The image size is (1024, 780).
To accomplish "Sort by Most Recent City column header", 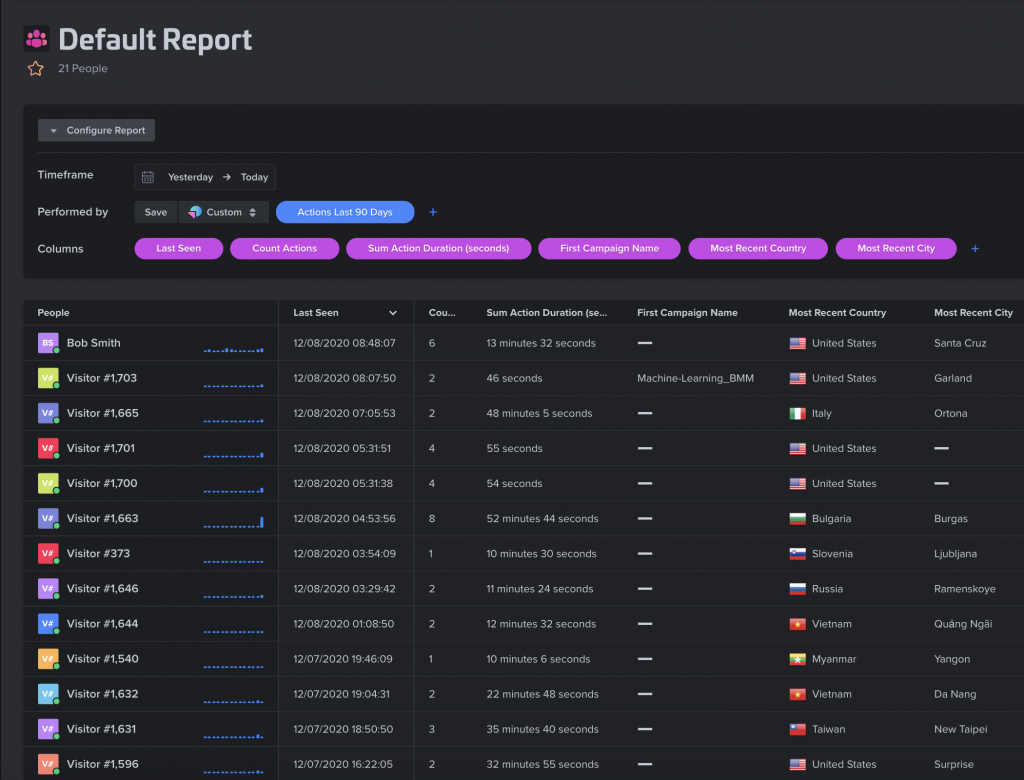I will pos(973,313).
